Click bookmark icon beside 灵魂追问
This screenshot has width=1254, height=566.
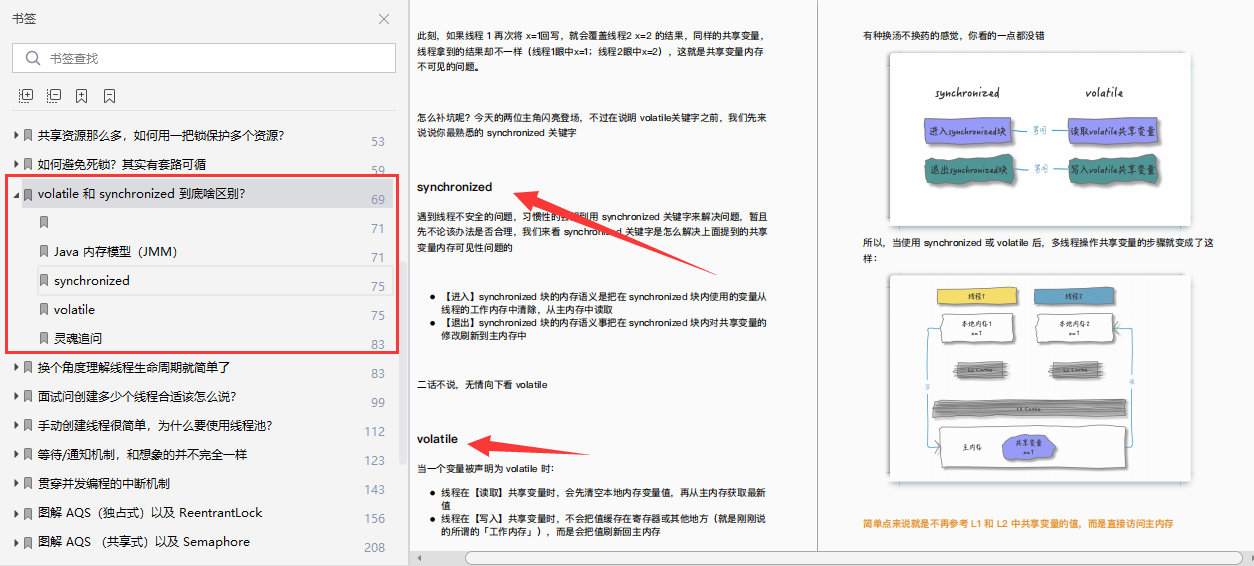(x=44, y=339)
